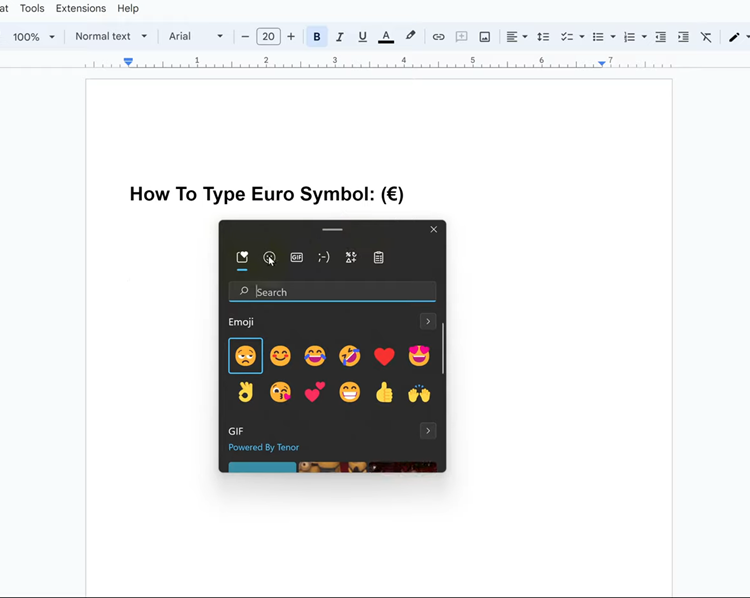Open the Help menu
Viewport: 750px width, 598px height.
coord(128,8)
